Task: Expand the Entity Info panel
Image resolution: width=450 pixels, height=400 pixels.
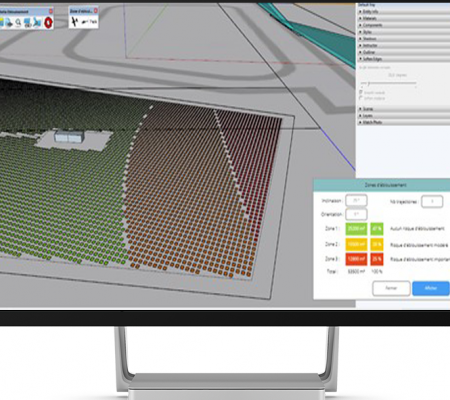Action: pyautogui.click(x=403, y=12)
